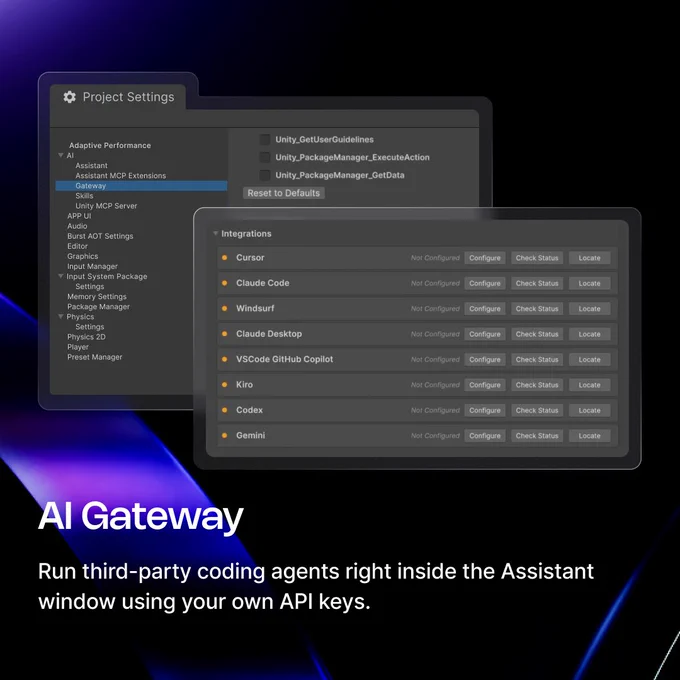This screenshot has width=680, height=680.
Task: Collapse the Physics tree arrow
Action: click(x=61, y=317)
